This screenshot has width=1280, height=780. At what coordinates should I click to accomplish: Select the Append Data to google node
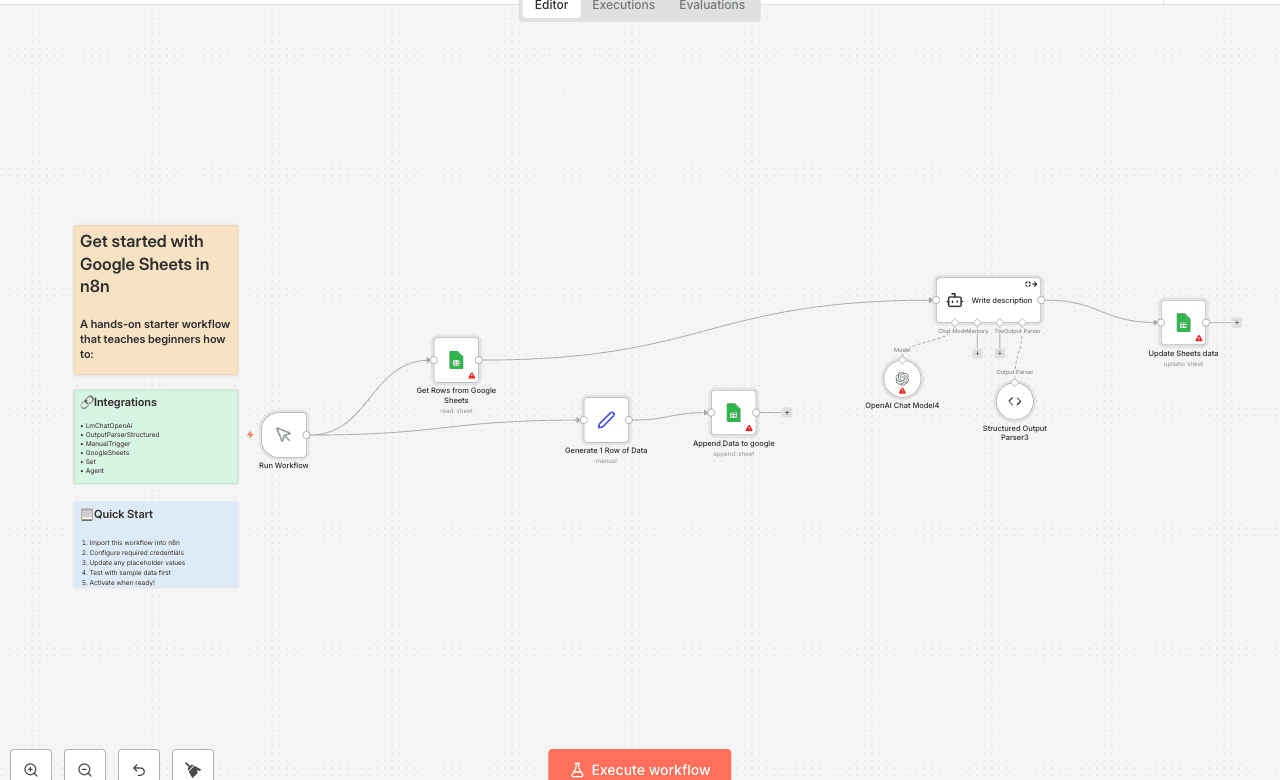[733, 412]
